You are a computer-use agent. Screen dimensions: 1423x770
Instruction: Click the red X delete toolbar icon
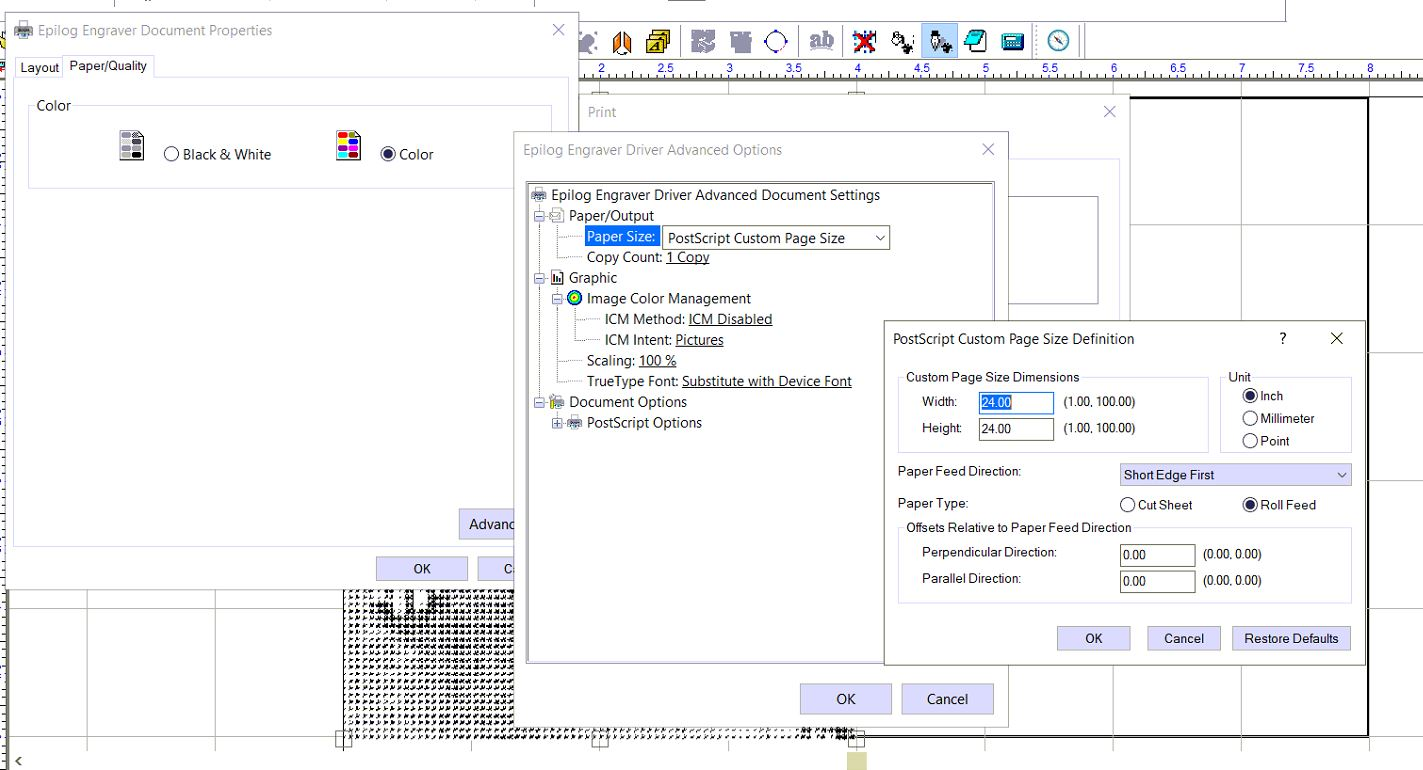coord(865,41)
